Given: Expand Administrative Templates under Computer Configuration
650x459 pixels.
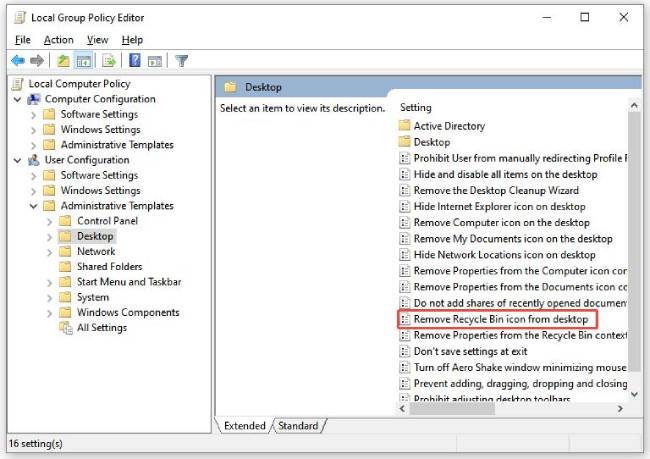Looking at the screenshot, I should pyautogui.click(x=34, y=146).
